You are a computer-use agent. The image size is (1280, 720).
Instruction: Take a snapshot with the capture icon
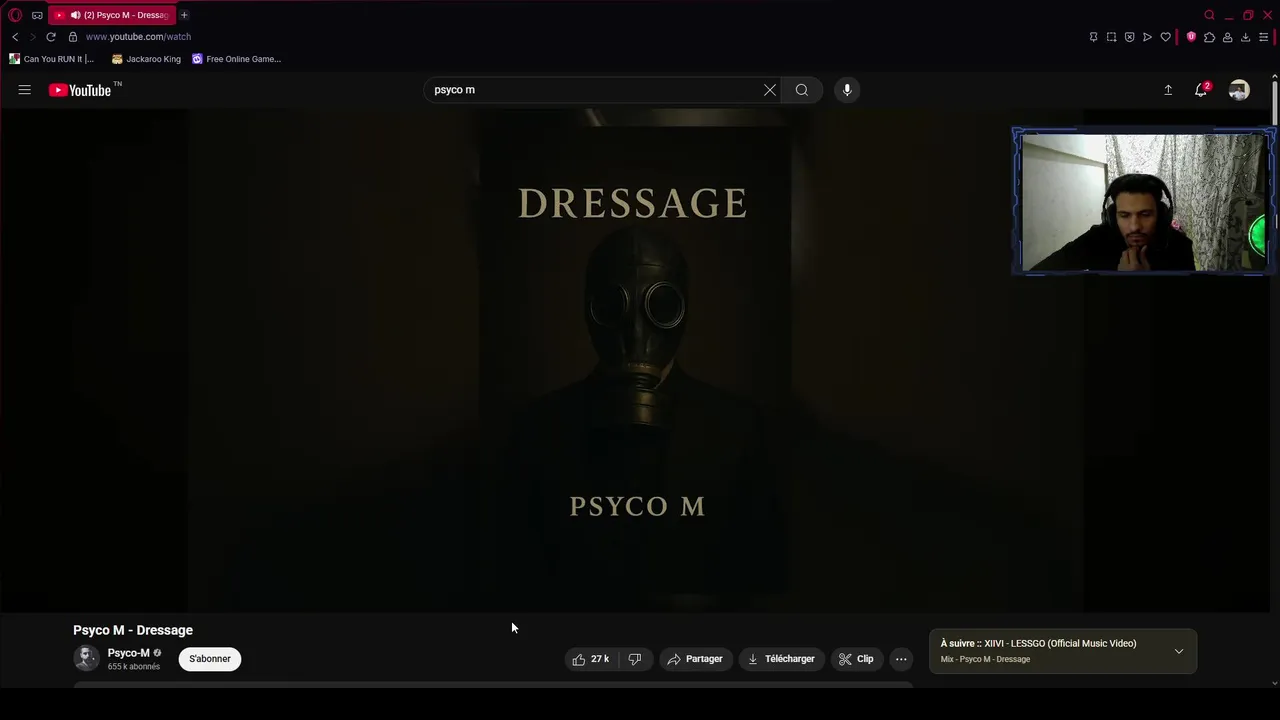pyautogui.click(x=1111, y=37)
